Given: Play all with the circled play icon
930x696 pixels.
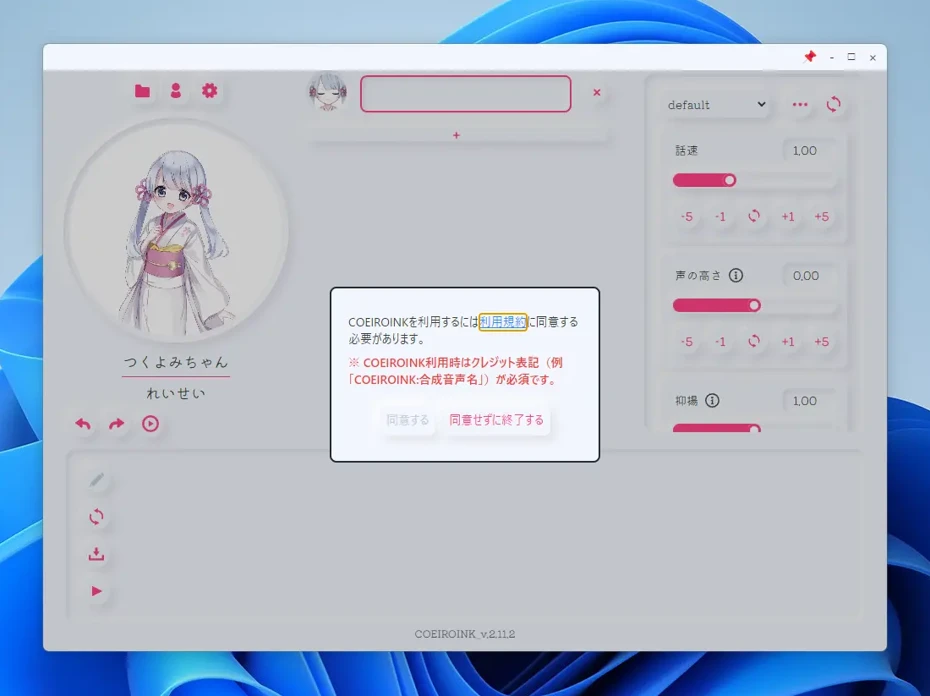Looking at the screenshot, I should point(150,424).
